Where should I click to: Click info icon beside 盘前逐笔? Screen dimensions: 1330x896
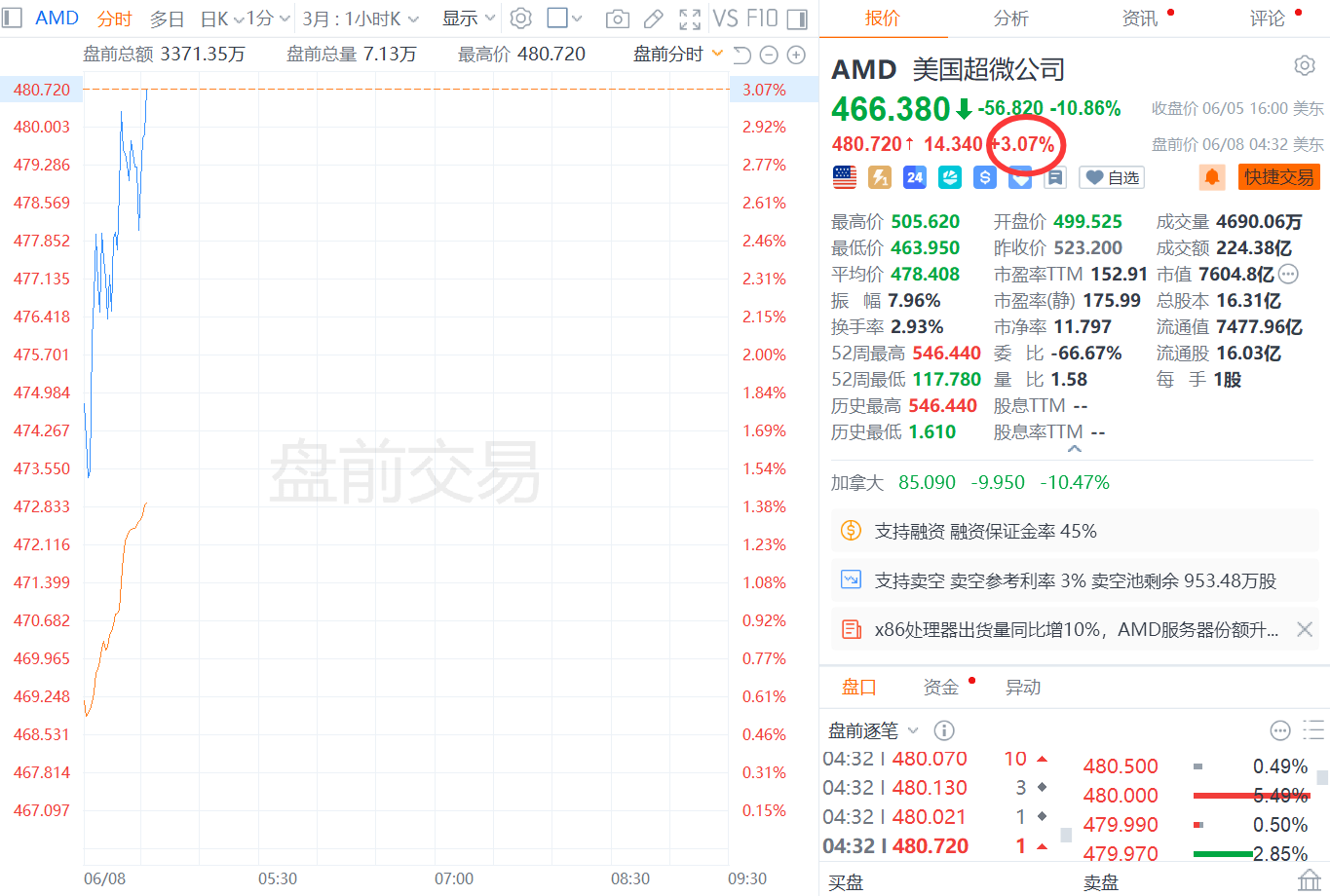pyautogui.click(x=943, y=730)
